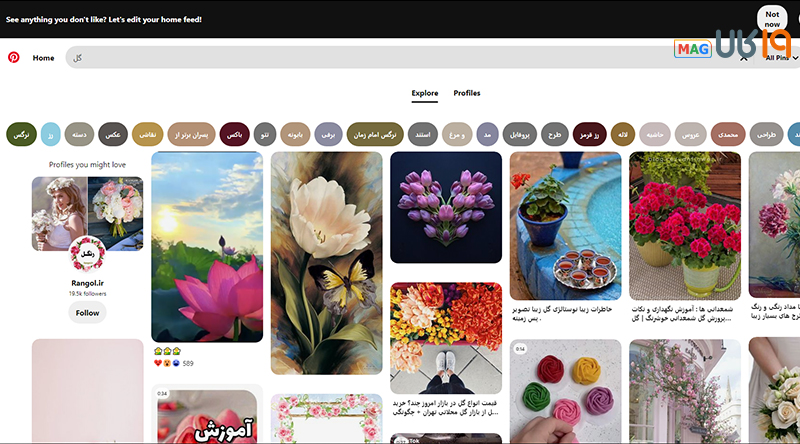Open the pink lotus sunset pin
This screenshot has height=444, width=800.
coord(207,246)
